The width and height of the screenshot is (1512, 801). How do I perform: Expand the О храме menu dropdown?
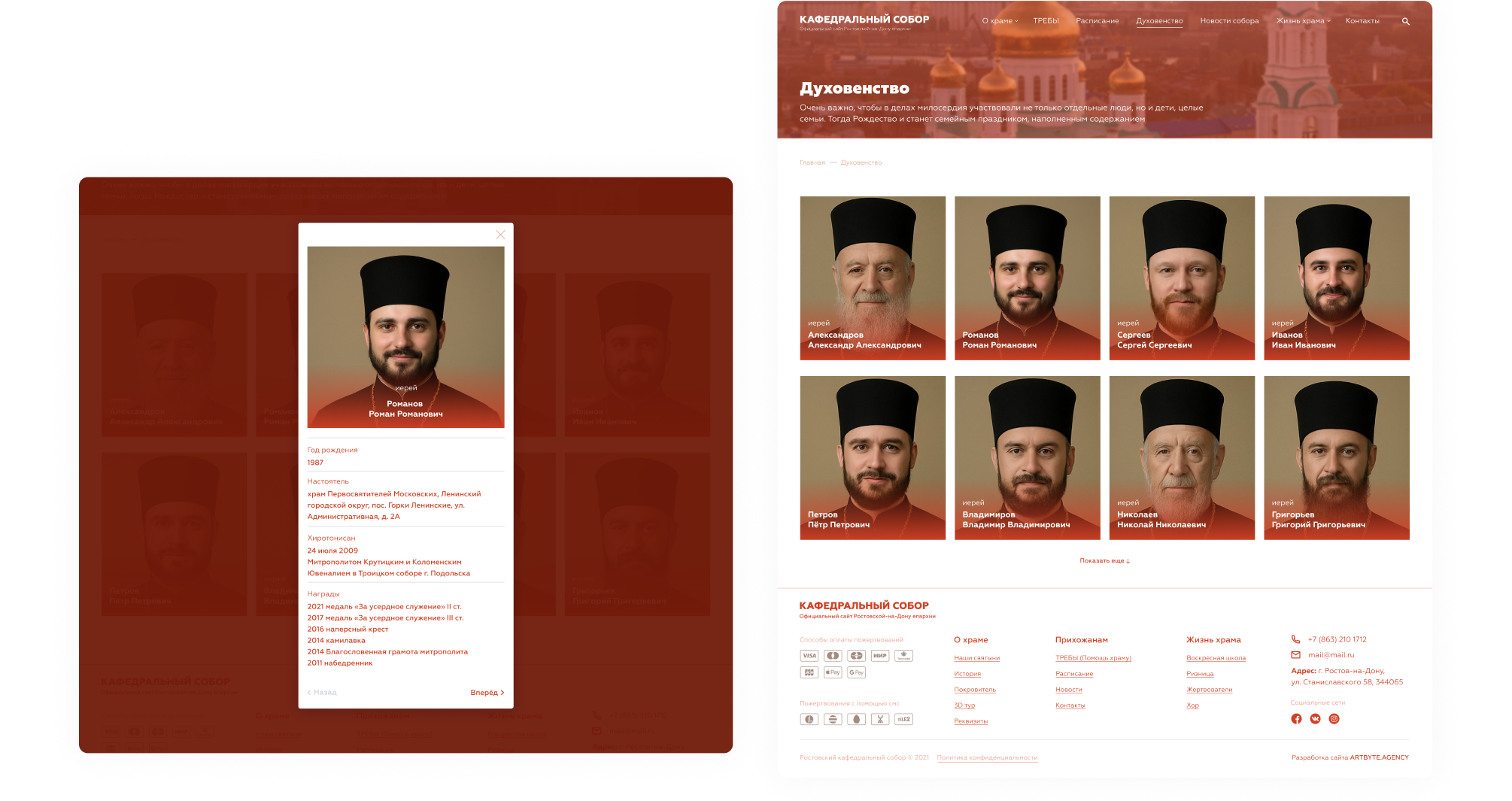click(1000, 21)
